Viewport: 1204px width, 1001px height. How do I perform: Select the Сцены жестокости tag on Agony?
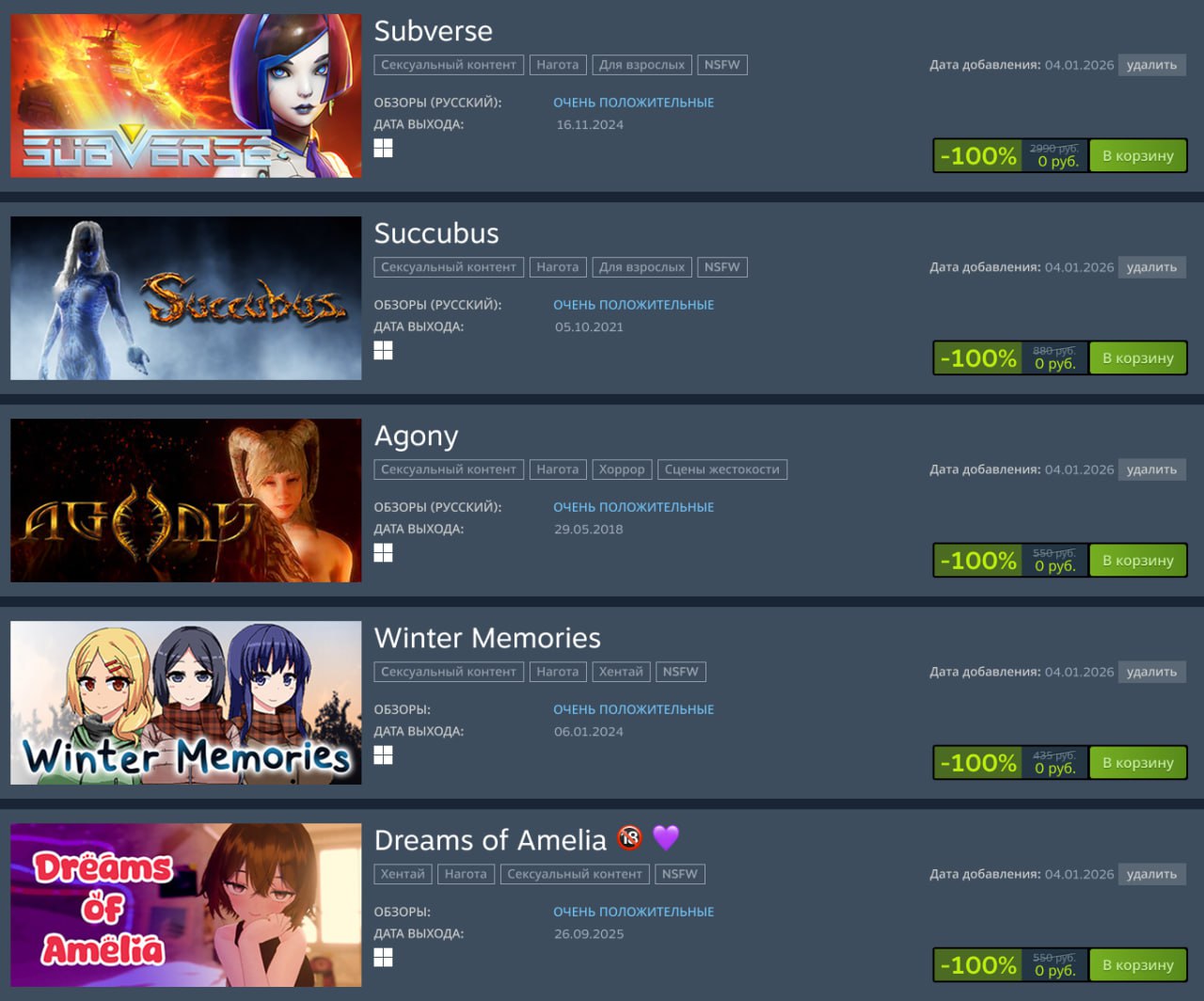[722, 469]
